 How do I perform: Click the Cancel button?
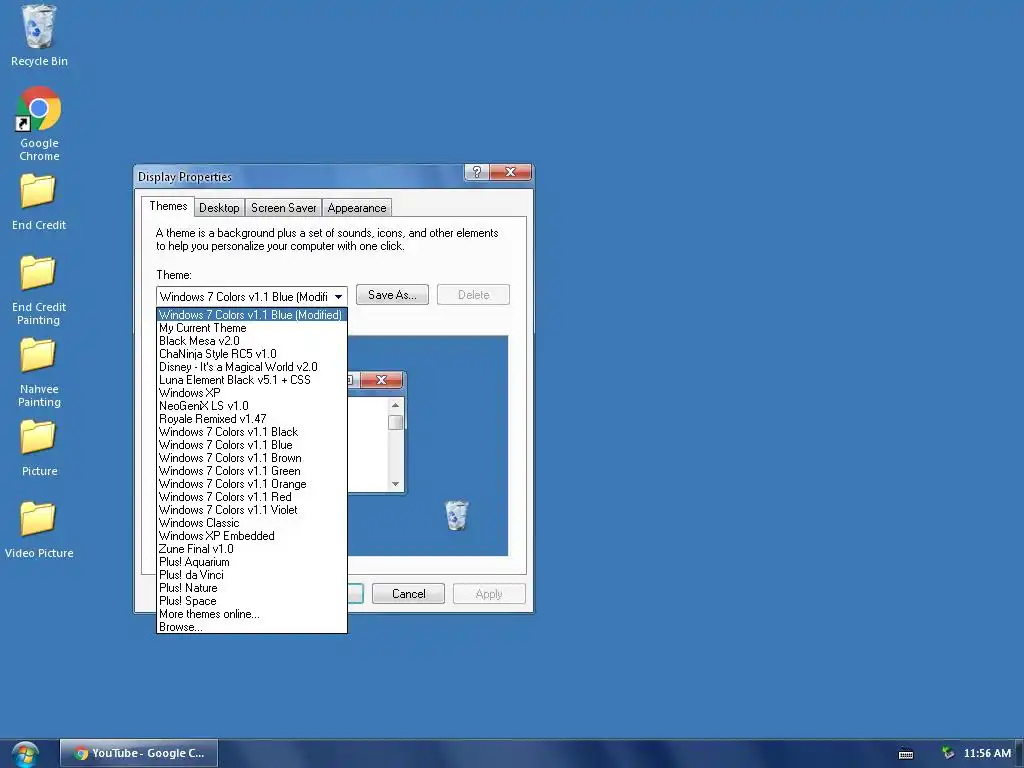[408, 594]
